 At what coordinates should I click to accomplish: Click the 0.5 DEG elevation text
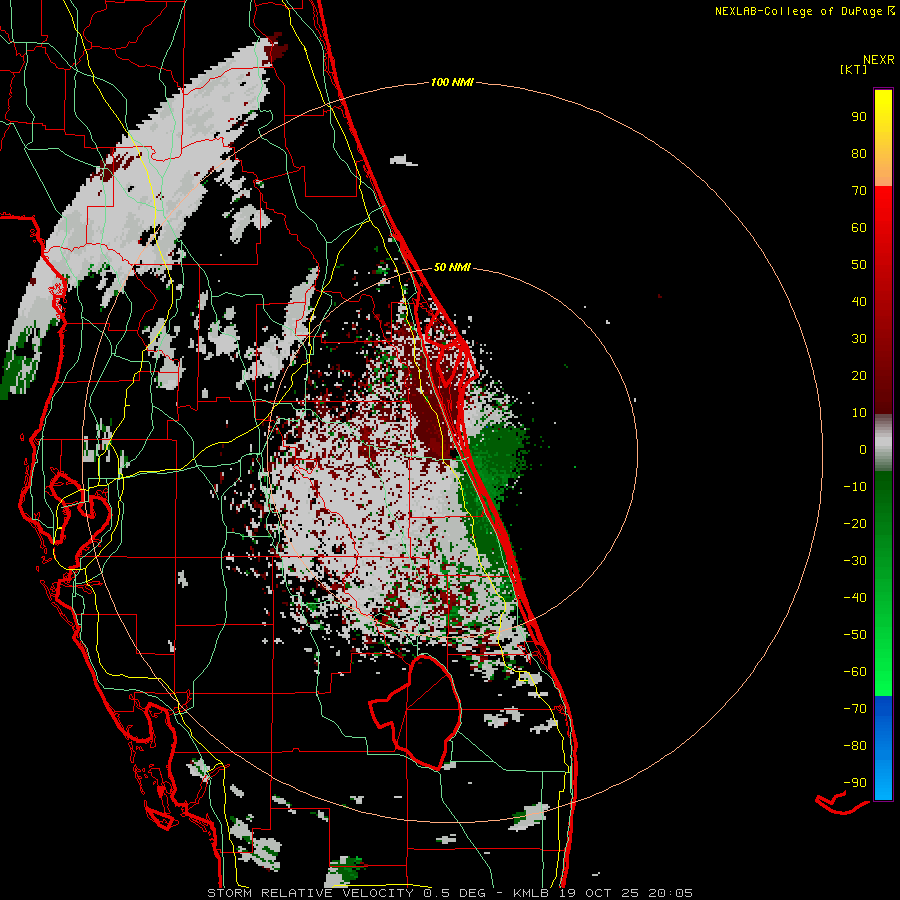[x=455, y=893]
